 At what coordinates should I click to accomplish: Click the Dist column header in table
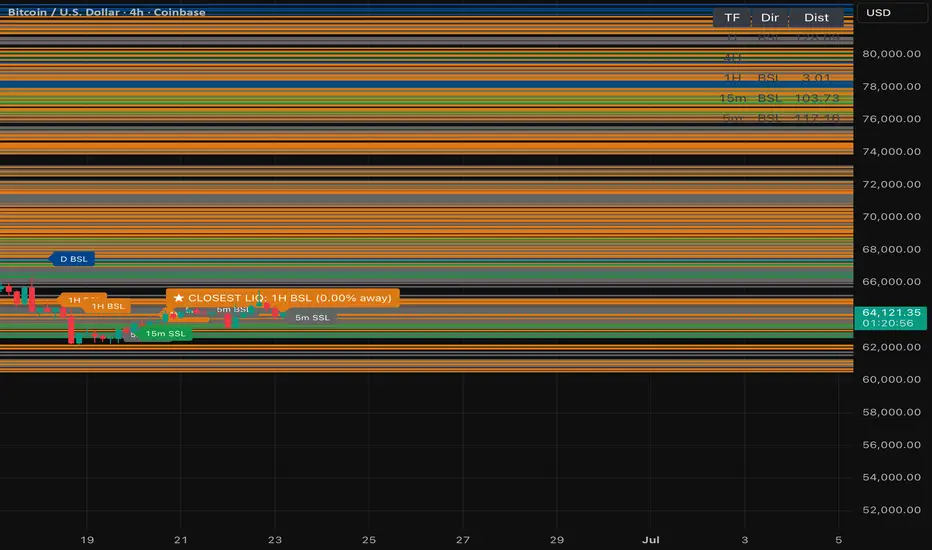pyautogui.click(x=816, y=17)
